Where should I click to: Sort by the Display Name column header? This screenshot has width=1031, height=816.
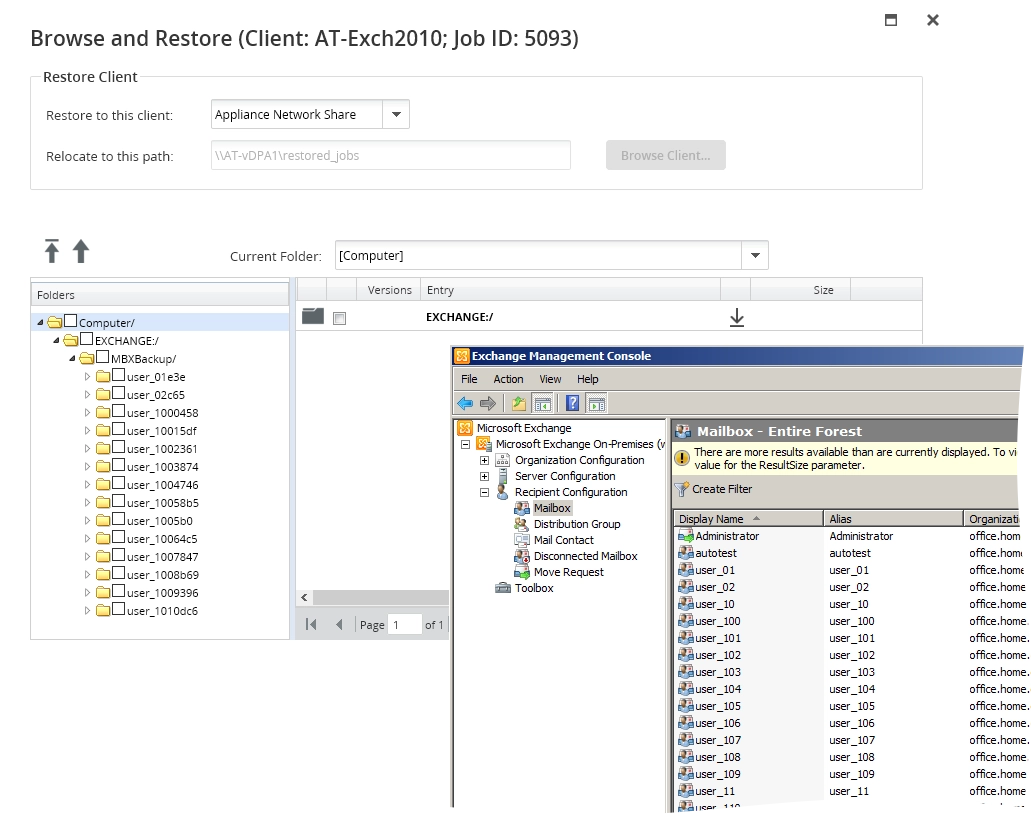click(x=749, y=519)
